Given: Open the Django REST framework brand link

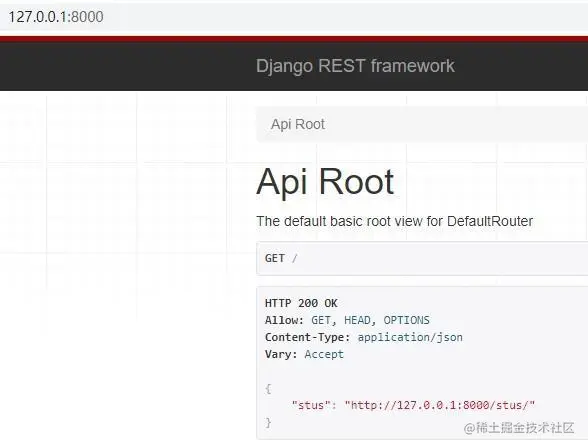Looking at the screenshot, I should [x=355, y=66].
